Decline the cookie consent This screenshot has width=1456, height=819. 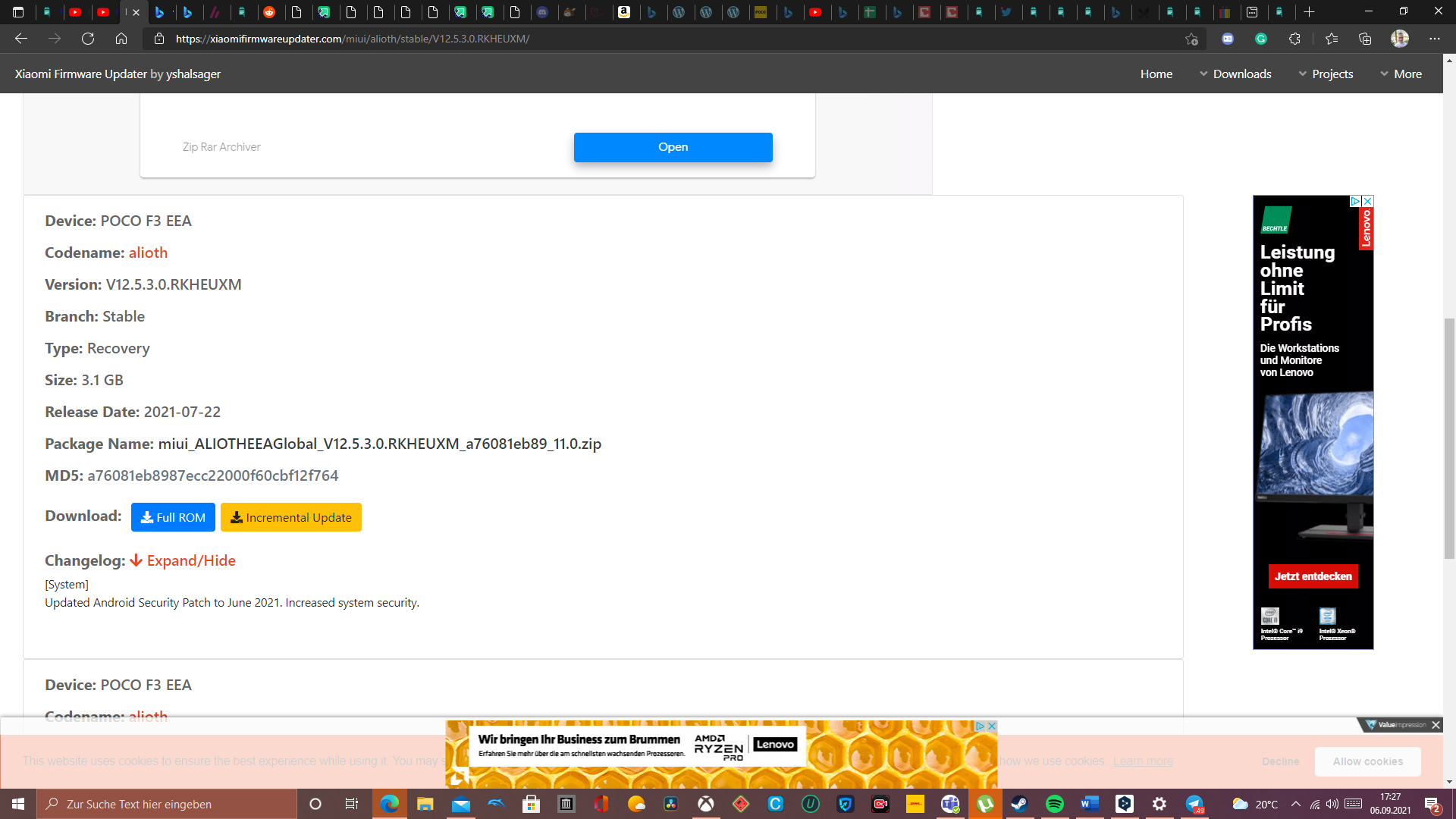[x=1280, y=761]
